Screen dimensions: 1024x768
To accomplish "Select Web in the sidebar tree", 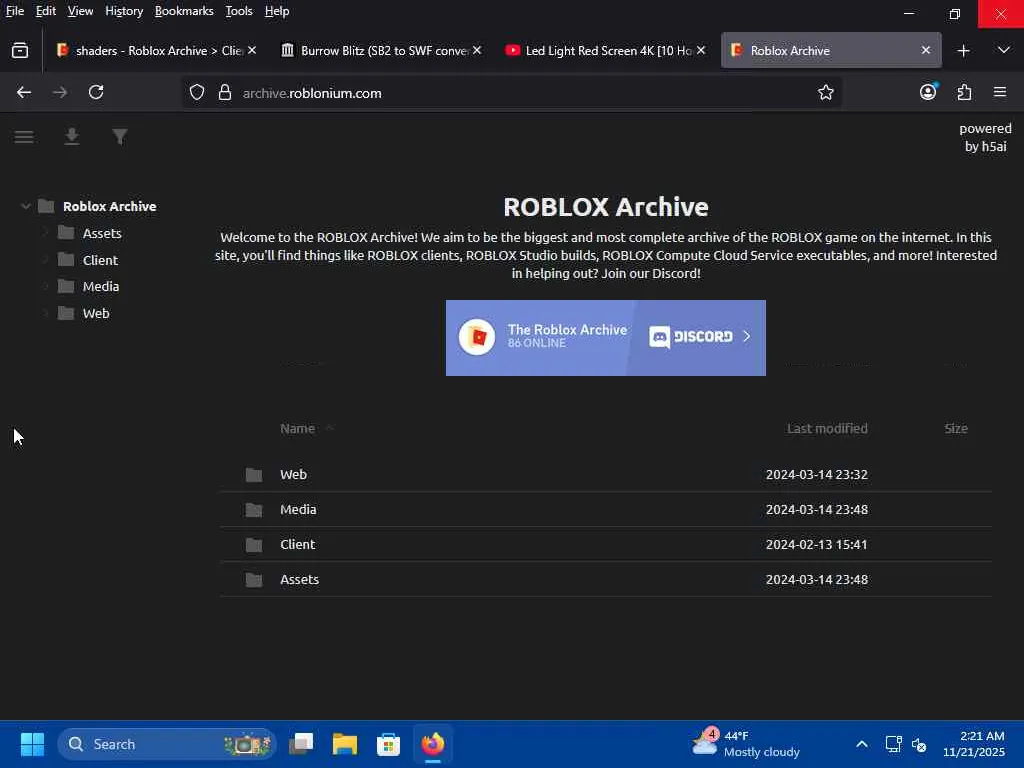I will (96, 313).
